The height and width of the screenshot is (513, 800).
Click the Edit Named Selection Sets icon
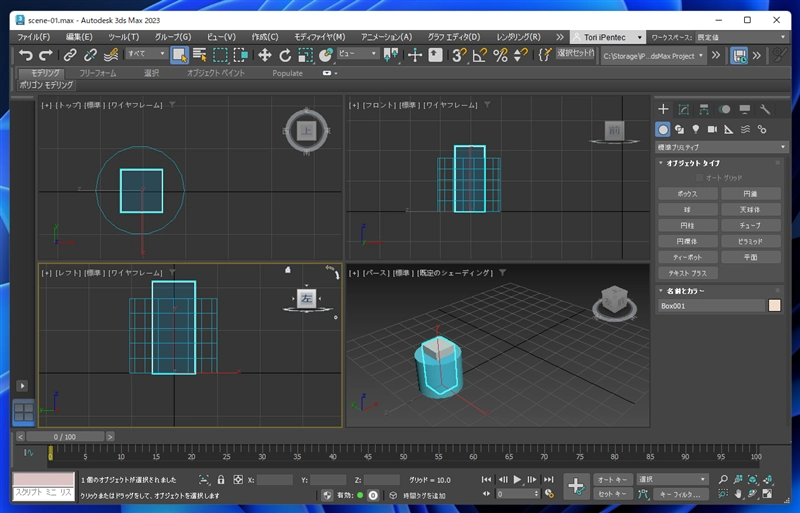click(544, 55)
